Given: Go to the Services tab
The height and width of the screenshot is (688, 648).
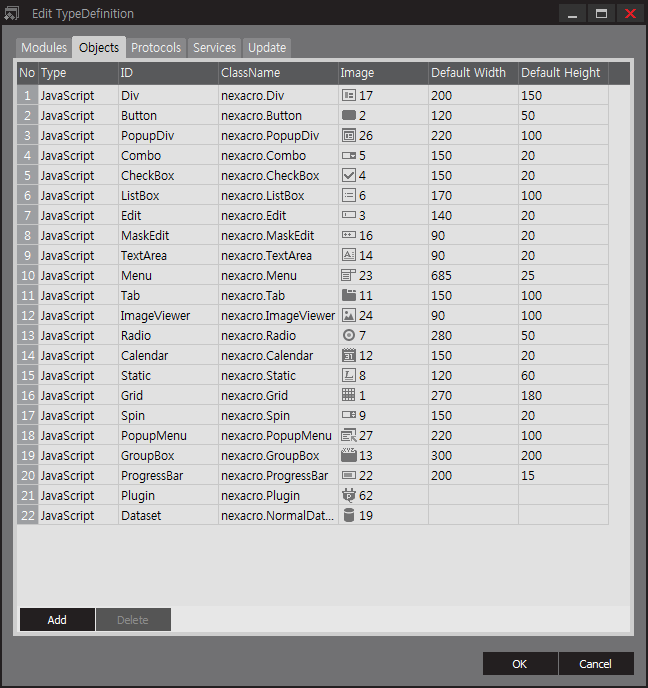Looking at the screenshot, I should (215, 47).
